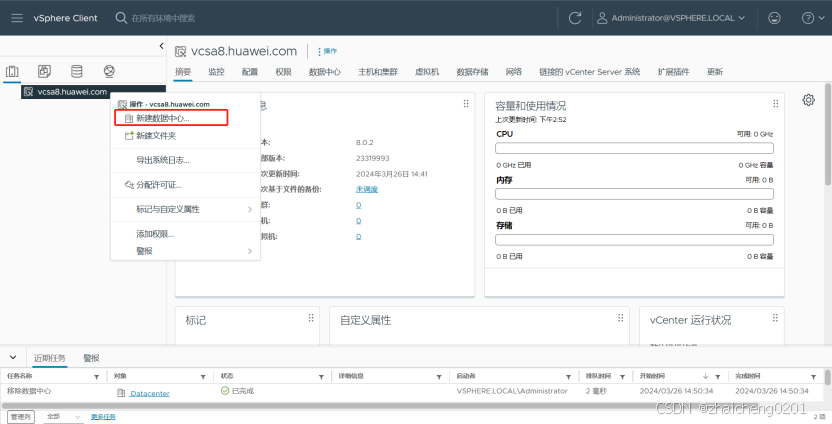Grab the vCenter details card drag handle

coord(466,103)
